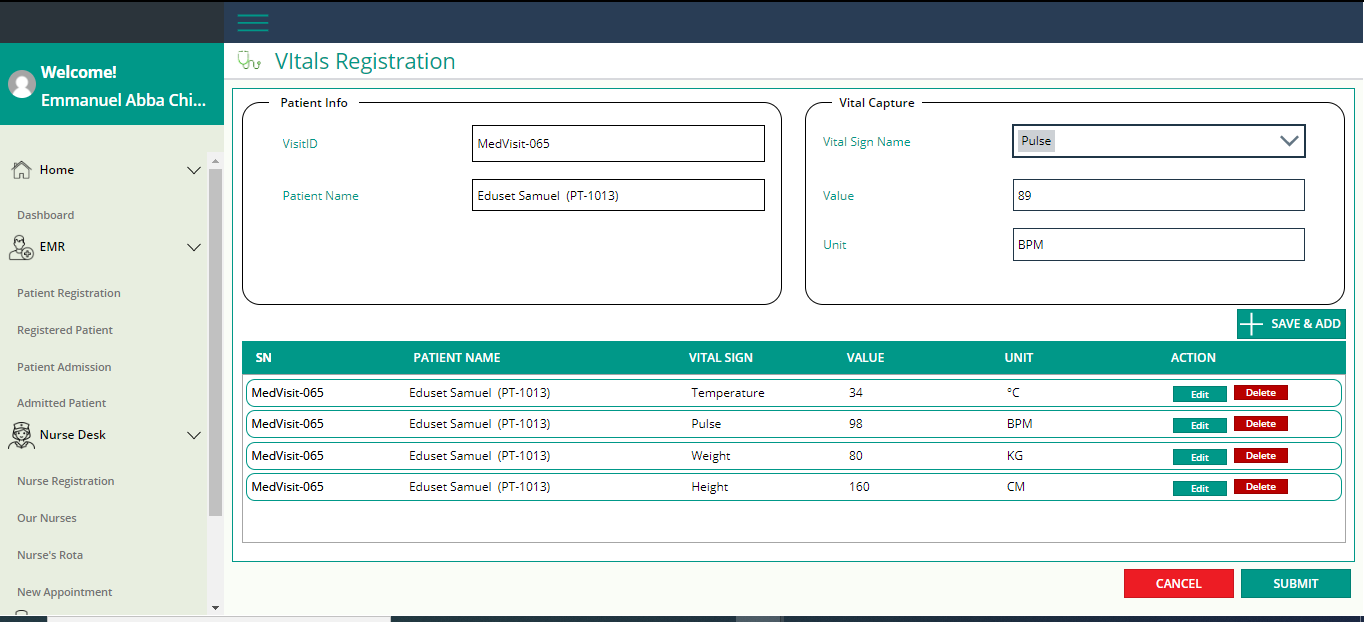The width and height of the screenshot is (1364, 622).
Task: Click the Nurse Desk nurse icon
Action: point(21,435)
